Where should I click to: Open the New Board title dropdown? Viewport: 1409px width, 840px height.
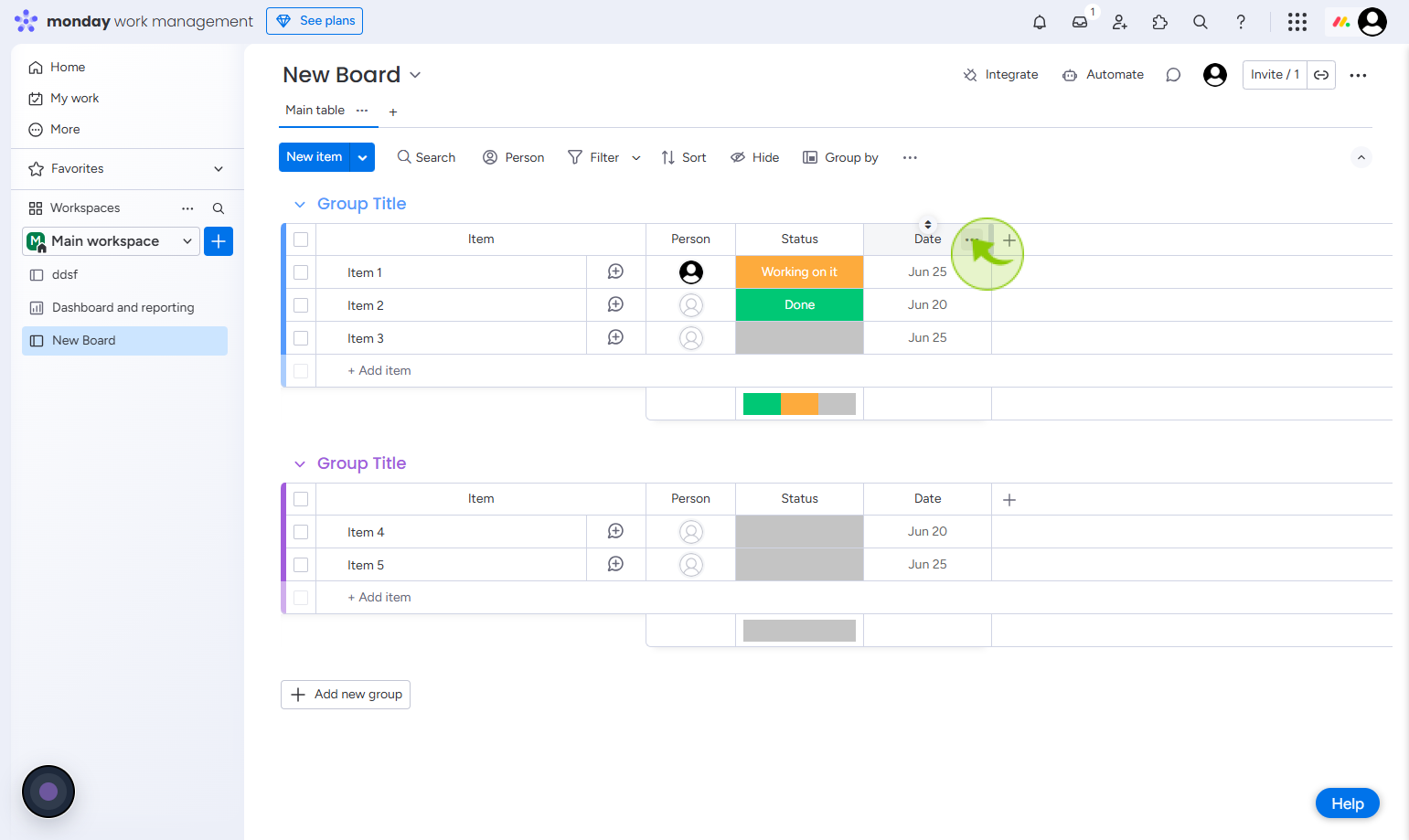[x=415, y=75]
